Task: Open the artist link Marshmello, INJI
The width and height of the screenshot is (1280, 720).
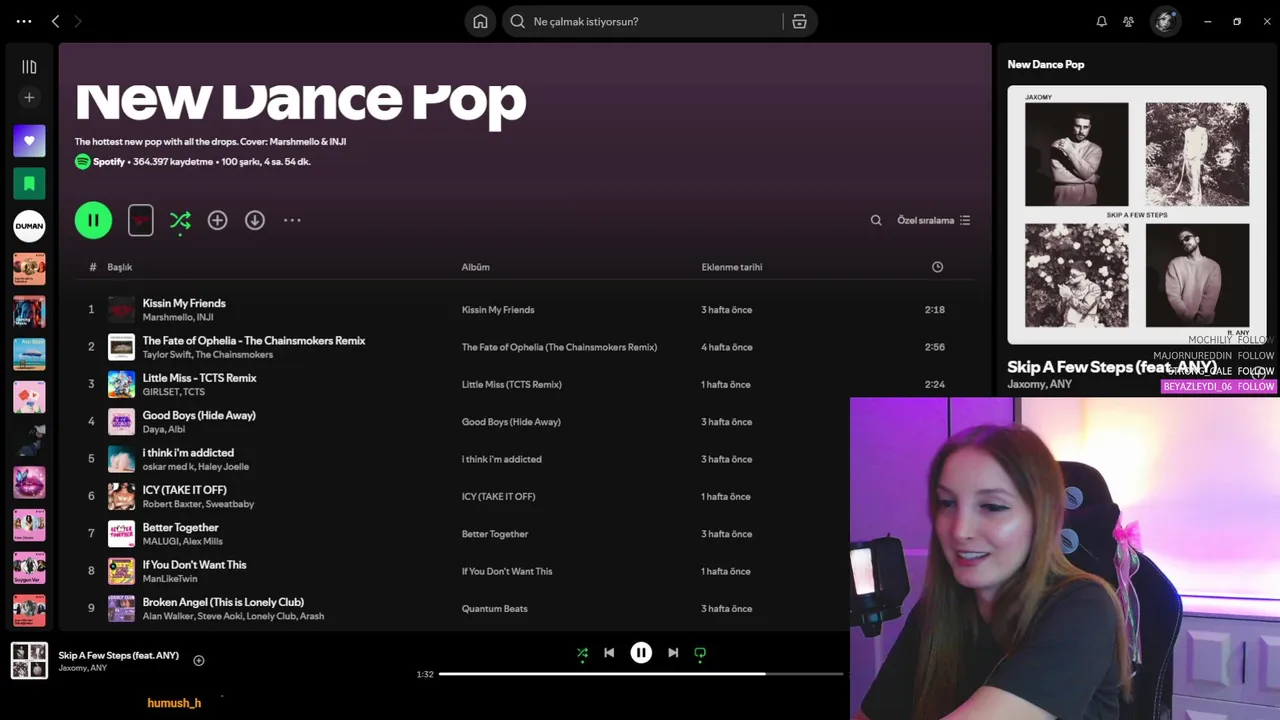Action: point(178,317)
